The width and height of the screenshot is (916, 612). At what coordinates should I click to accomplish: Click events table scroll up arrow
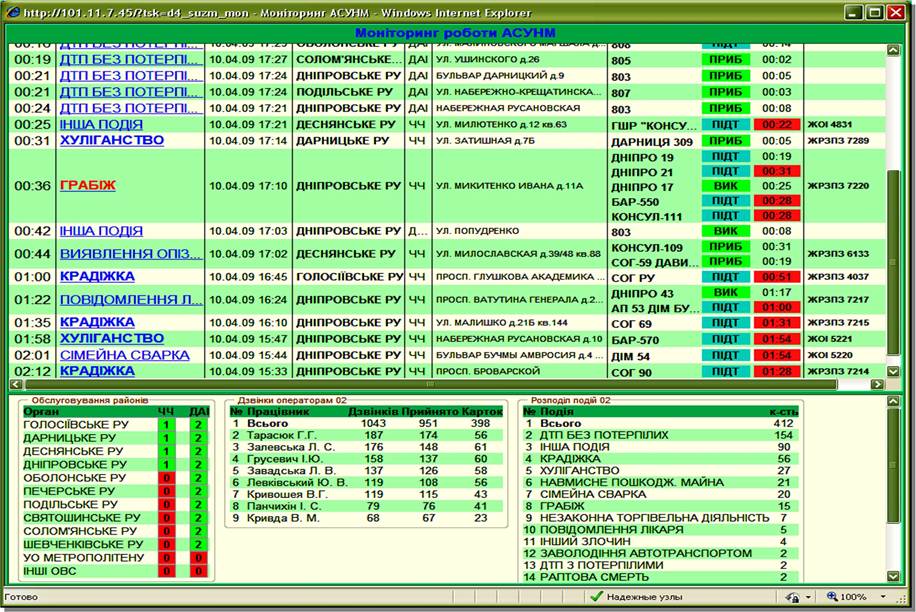pyautogui.click(x=893, y=51)
